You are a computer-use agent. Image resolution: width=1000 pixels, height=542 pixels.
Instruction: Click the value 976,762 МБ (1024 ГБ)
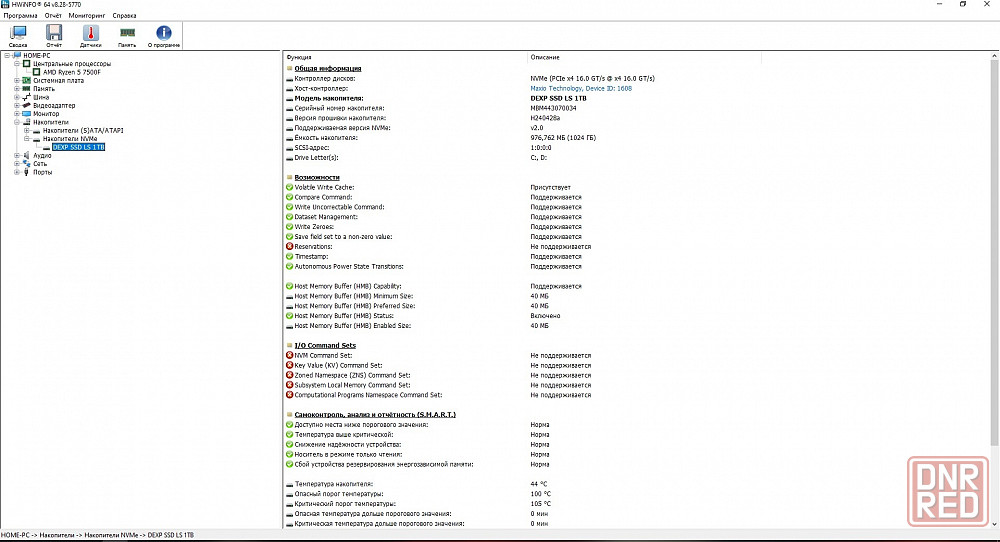coord(563,138)
